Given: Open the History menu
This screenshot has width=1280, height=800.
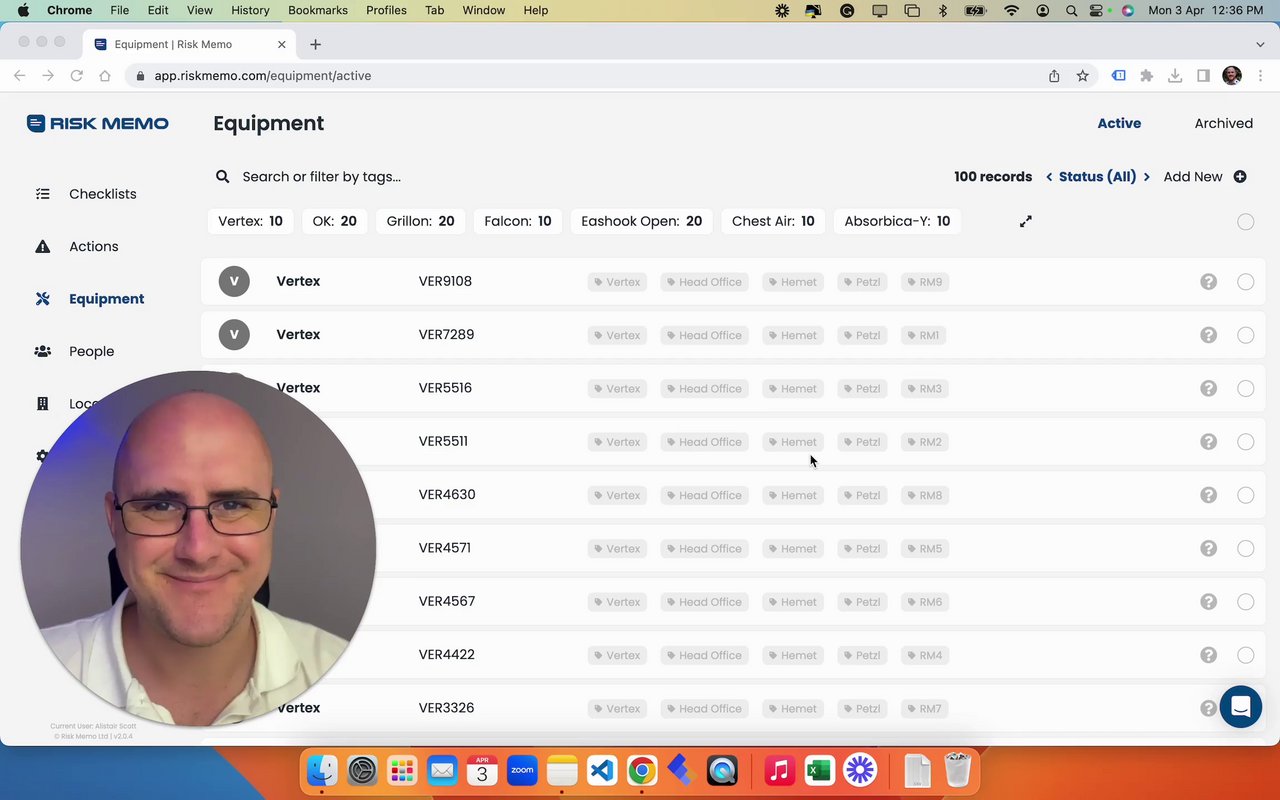Looking at the screenshot, I should point(250,10).
